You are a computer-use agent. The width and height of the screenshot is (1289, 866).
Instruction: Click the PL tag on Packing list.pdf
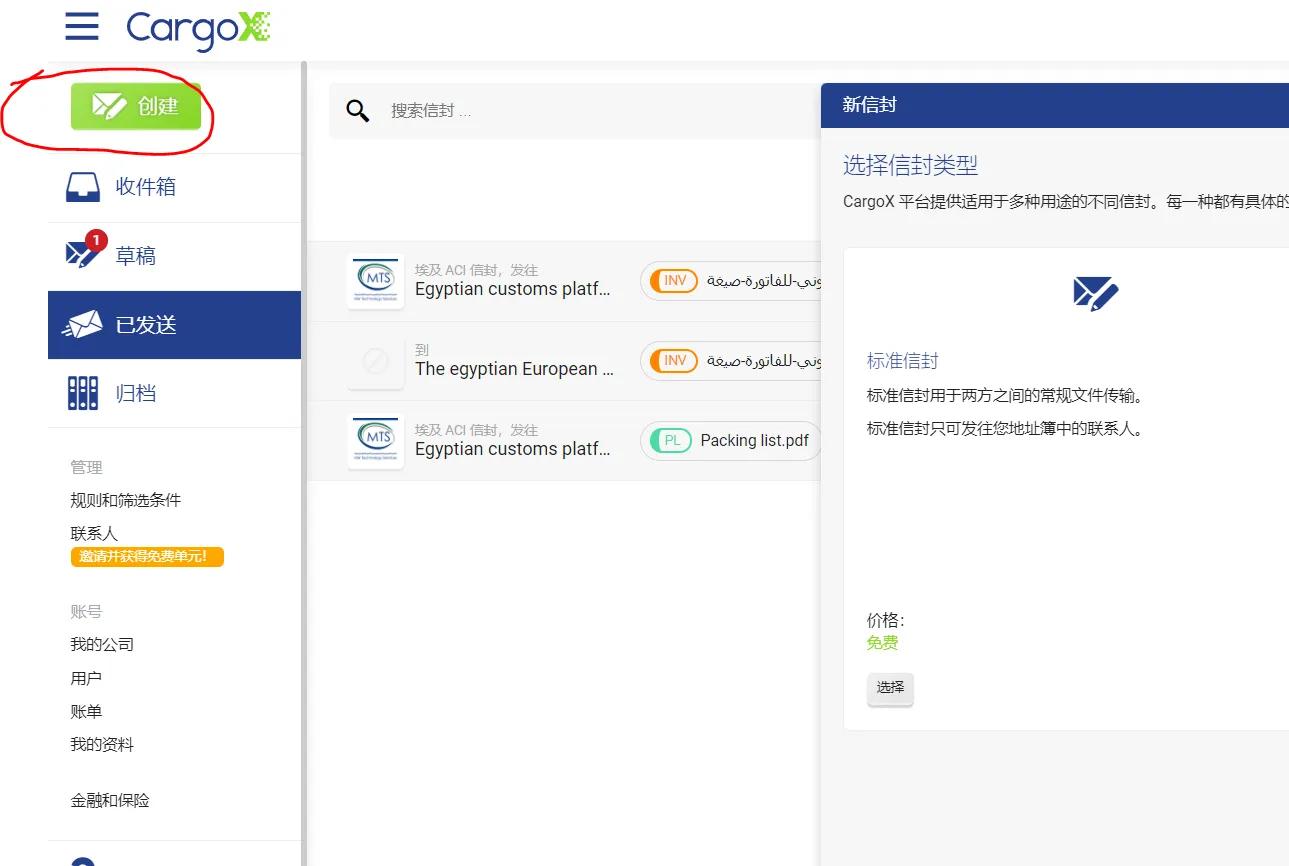pyautogui.click(x=670, y=440)
